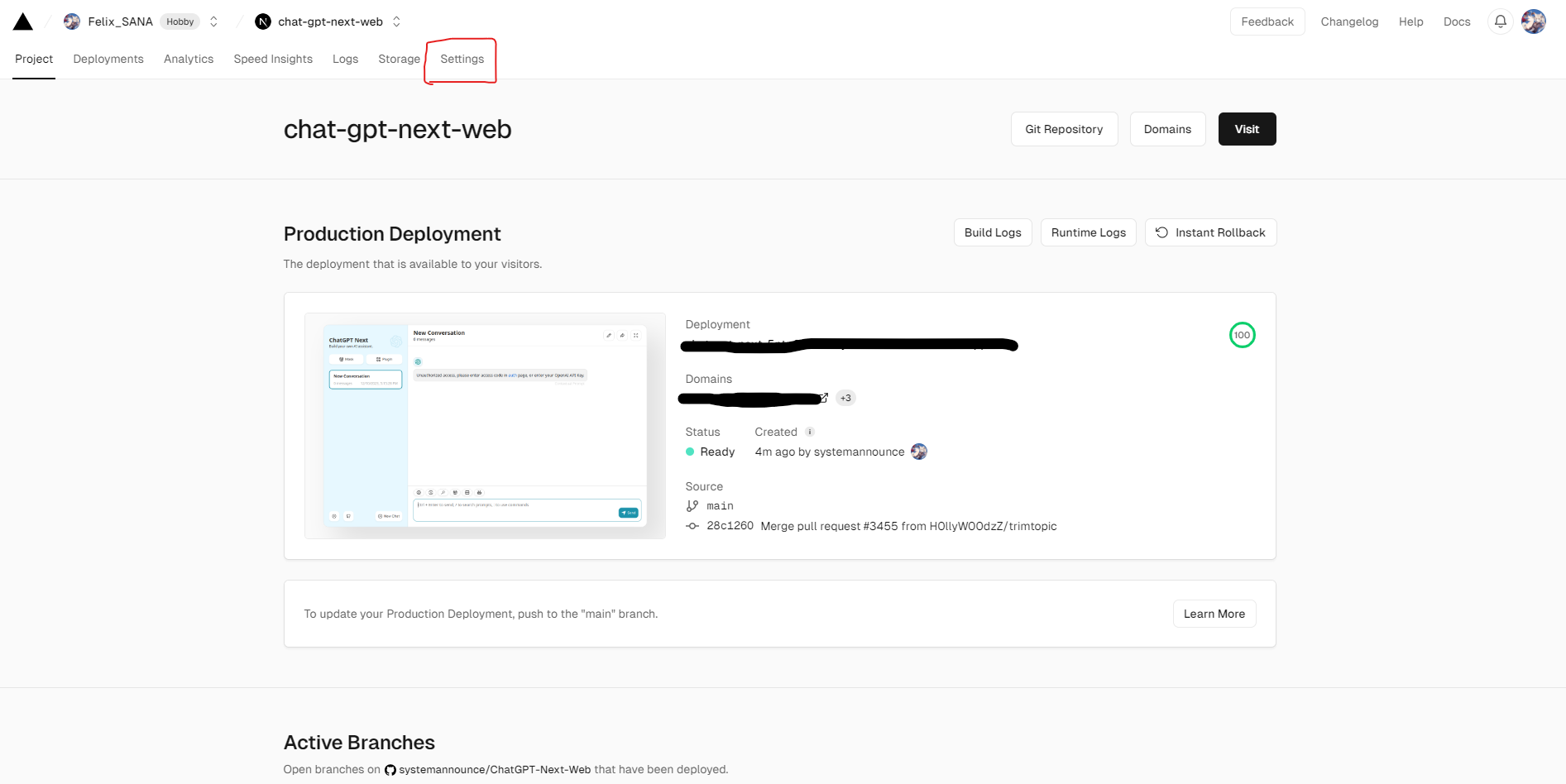Click the green Ready status dot
1566x784 pixels.
click(690, 452)
